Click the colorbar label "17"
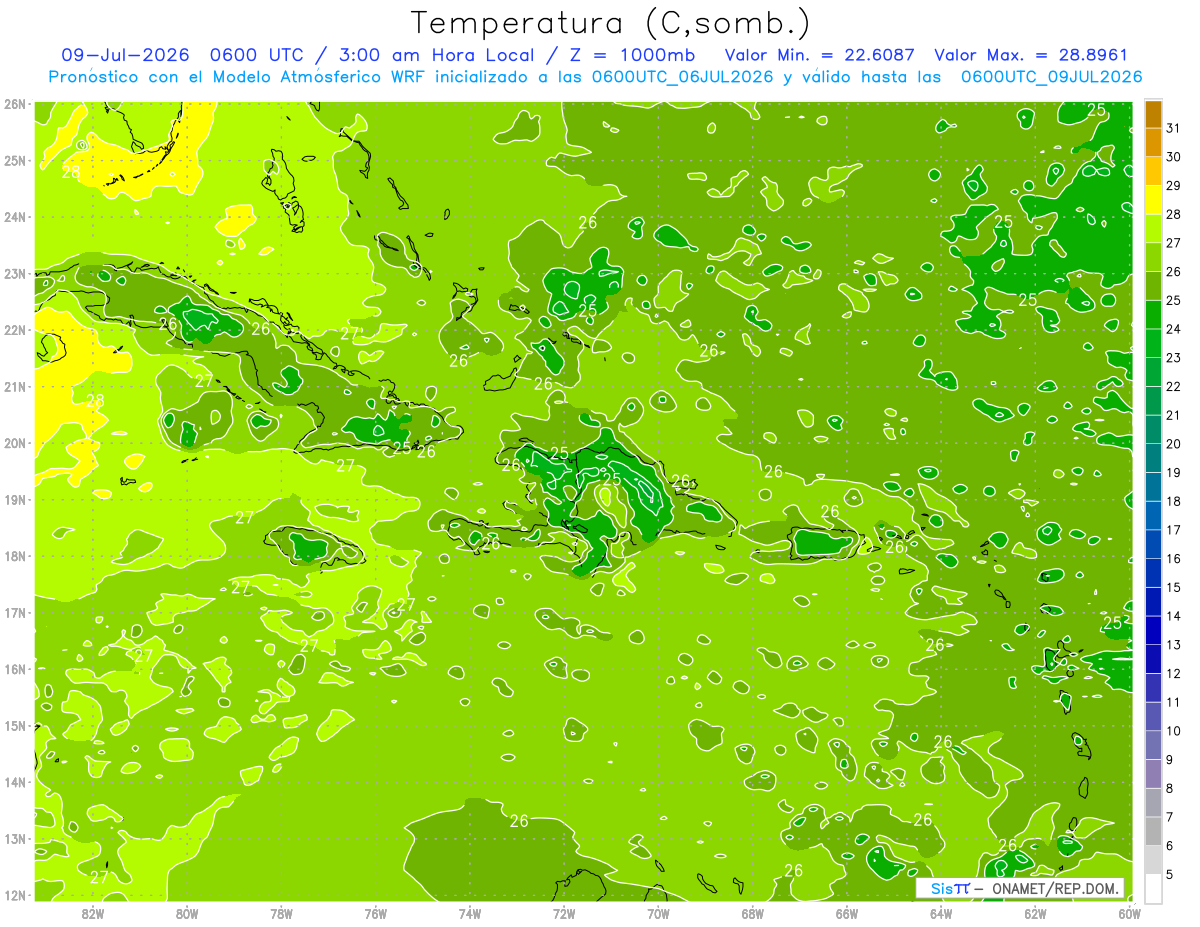 click(1174, 530)
